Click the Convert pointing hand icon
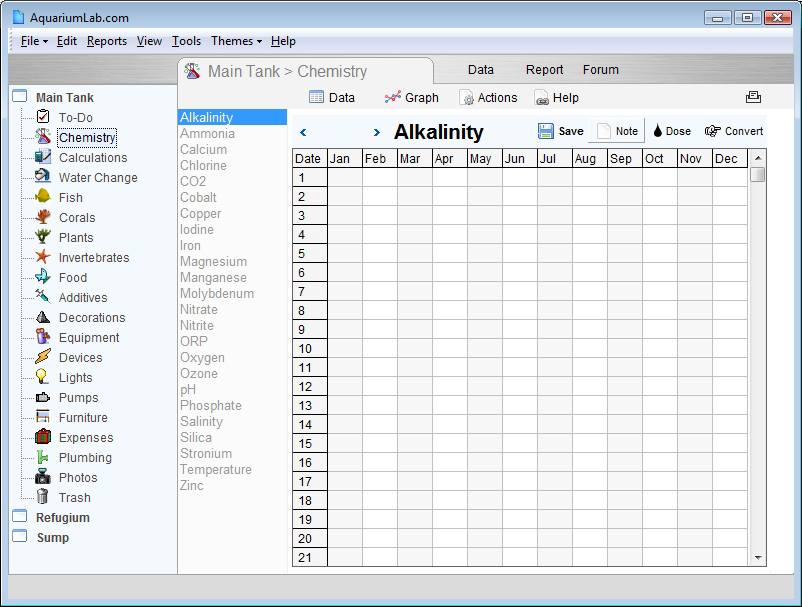The height and width of the screenshot is (607, 802). 712,131
